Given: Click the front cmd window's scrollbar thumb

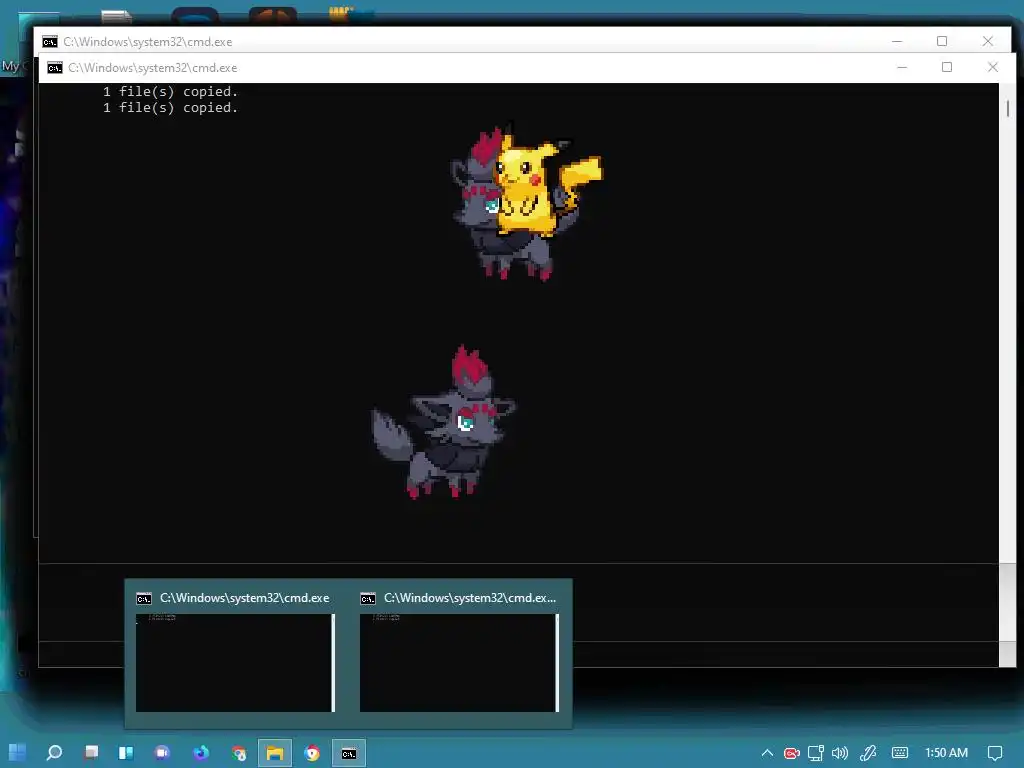Looking at the screenshot, I should [x=1008, y=108].
